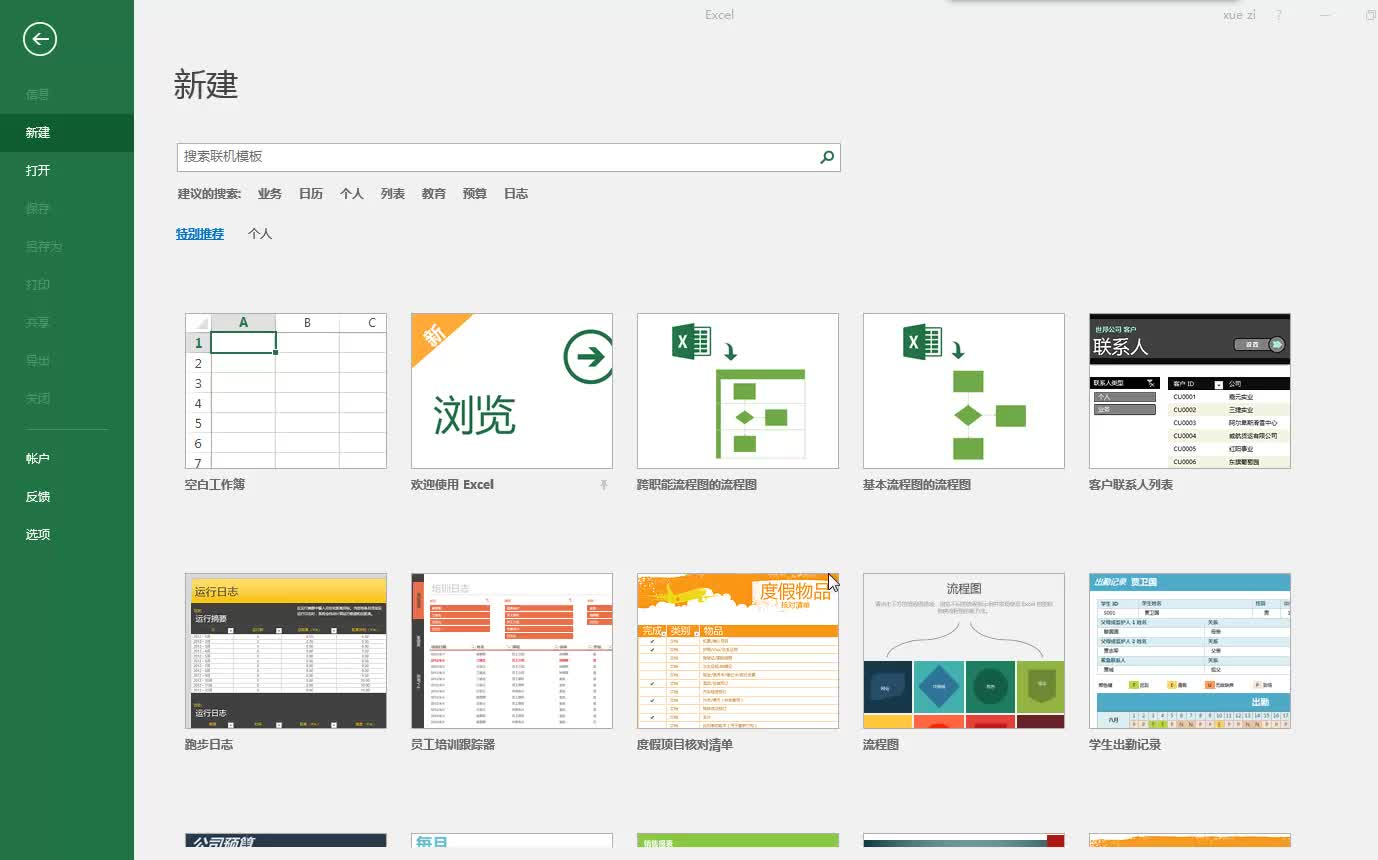
Task: Open Excel 选项
Action: 38,535
